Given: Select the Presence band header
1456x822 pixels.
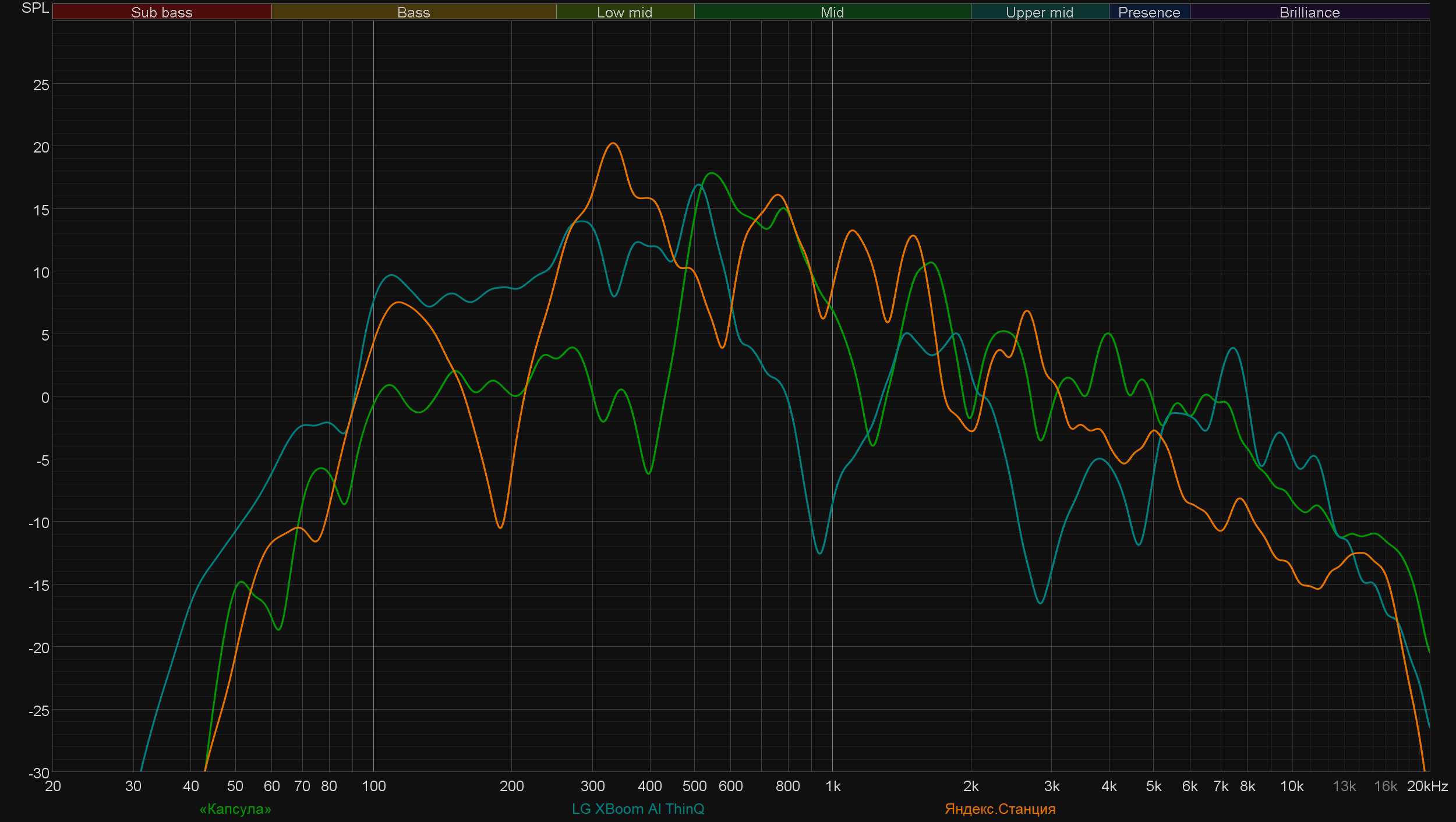Looking at the screenshot, I should point(1148,12).
